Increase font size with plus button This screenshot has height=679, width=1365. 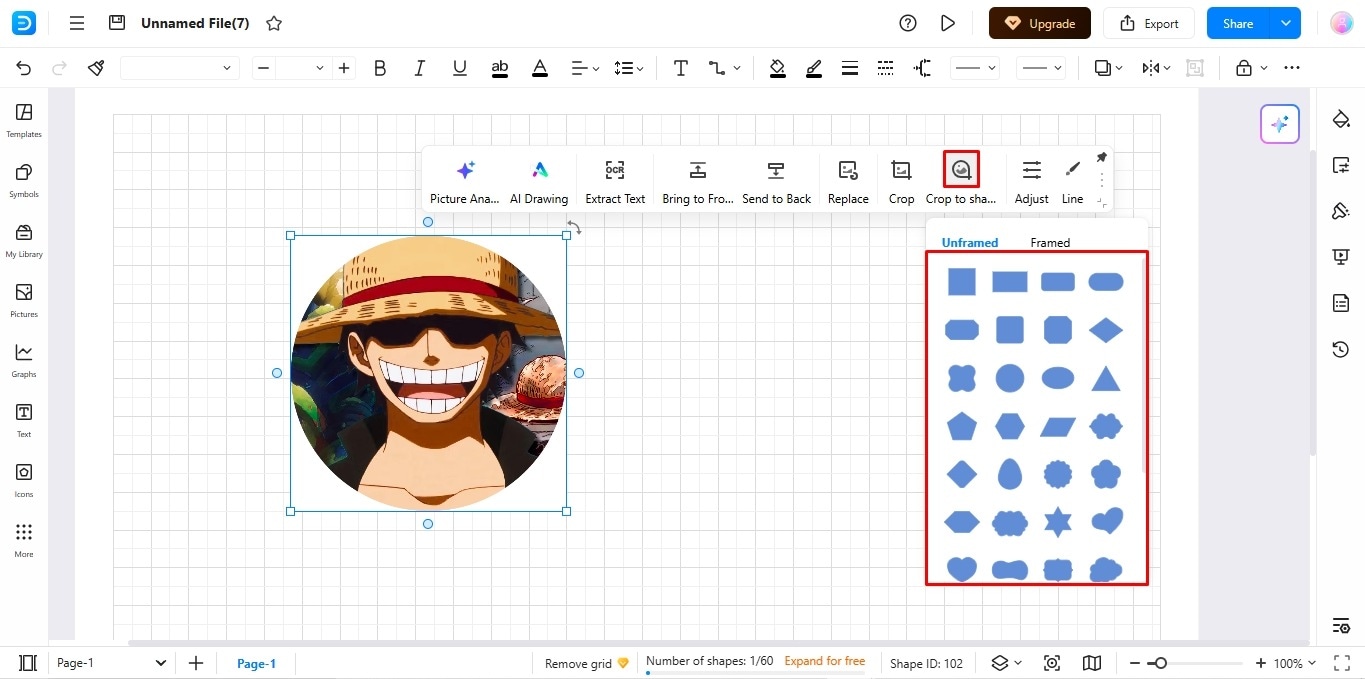[344, 68]
